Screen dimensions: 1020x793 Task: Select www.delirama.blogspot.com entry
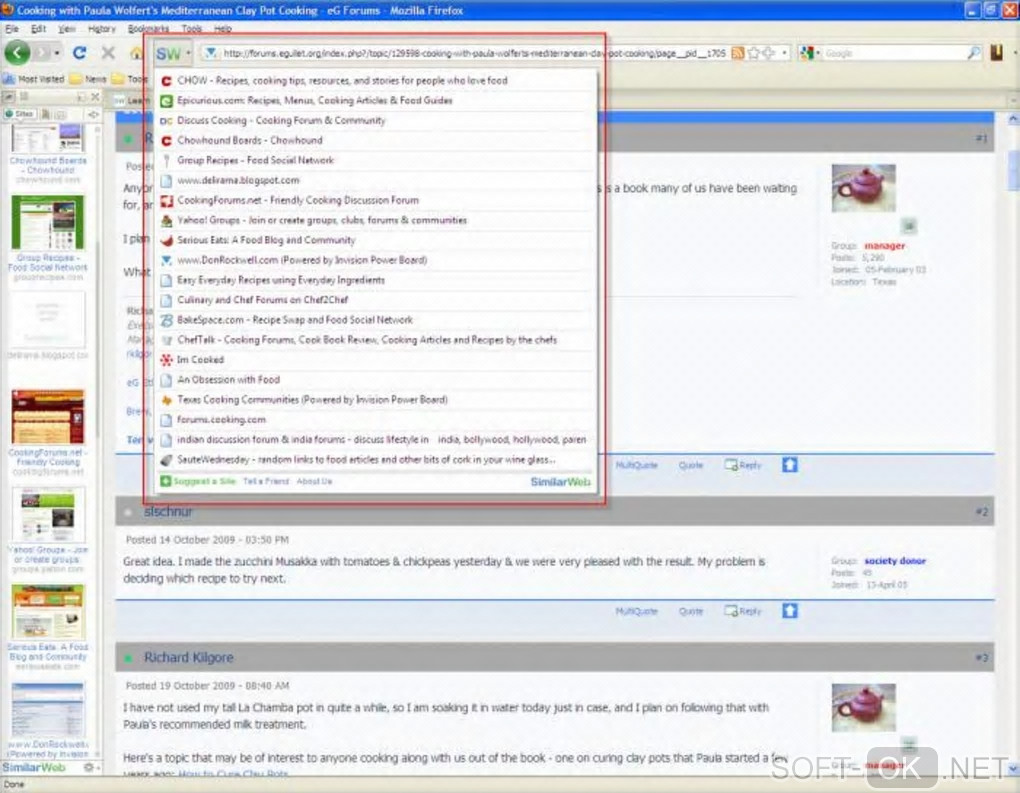pyautogui.click(x=376, y=180)
